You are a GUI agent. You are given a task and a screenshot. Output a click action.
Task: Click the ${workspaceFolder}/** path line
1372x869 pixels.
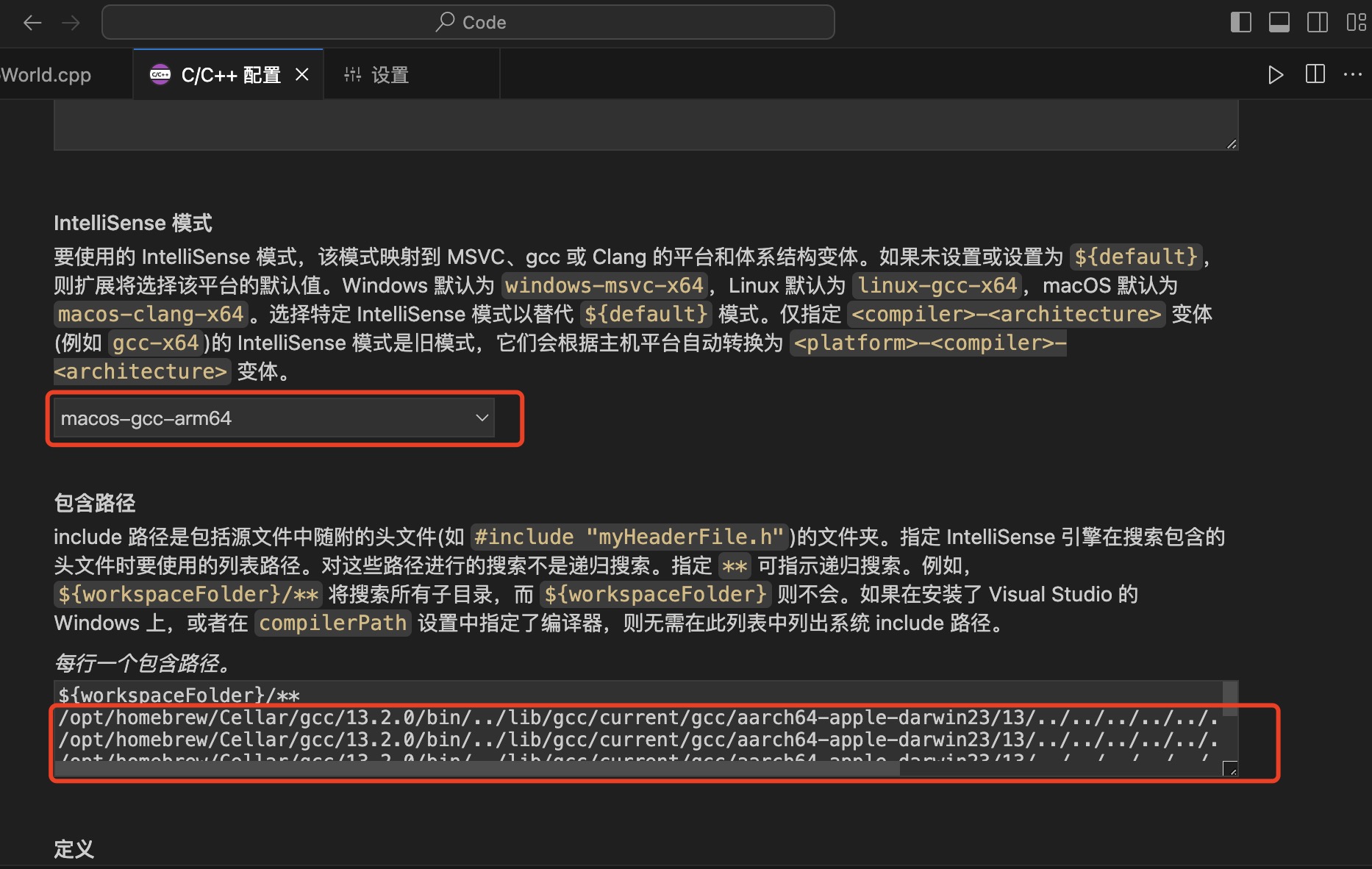point(179,695)
